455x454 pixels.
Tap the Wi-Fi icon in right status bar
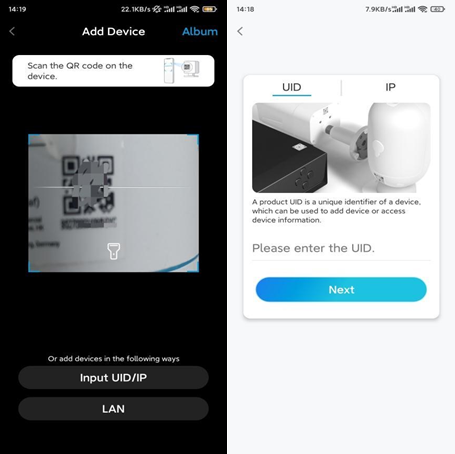coord(423,9)
